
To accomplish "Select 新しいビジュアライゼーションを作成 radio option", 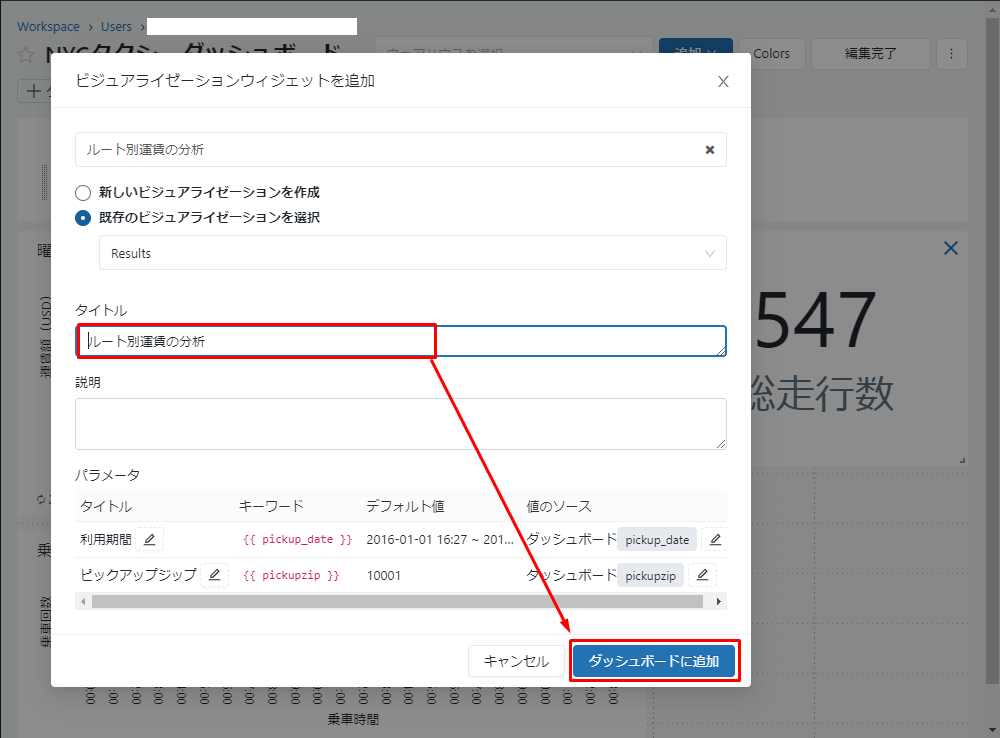I will 84,192.
